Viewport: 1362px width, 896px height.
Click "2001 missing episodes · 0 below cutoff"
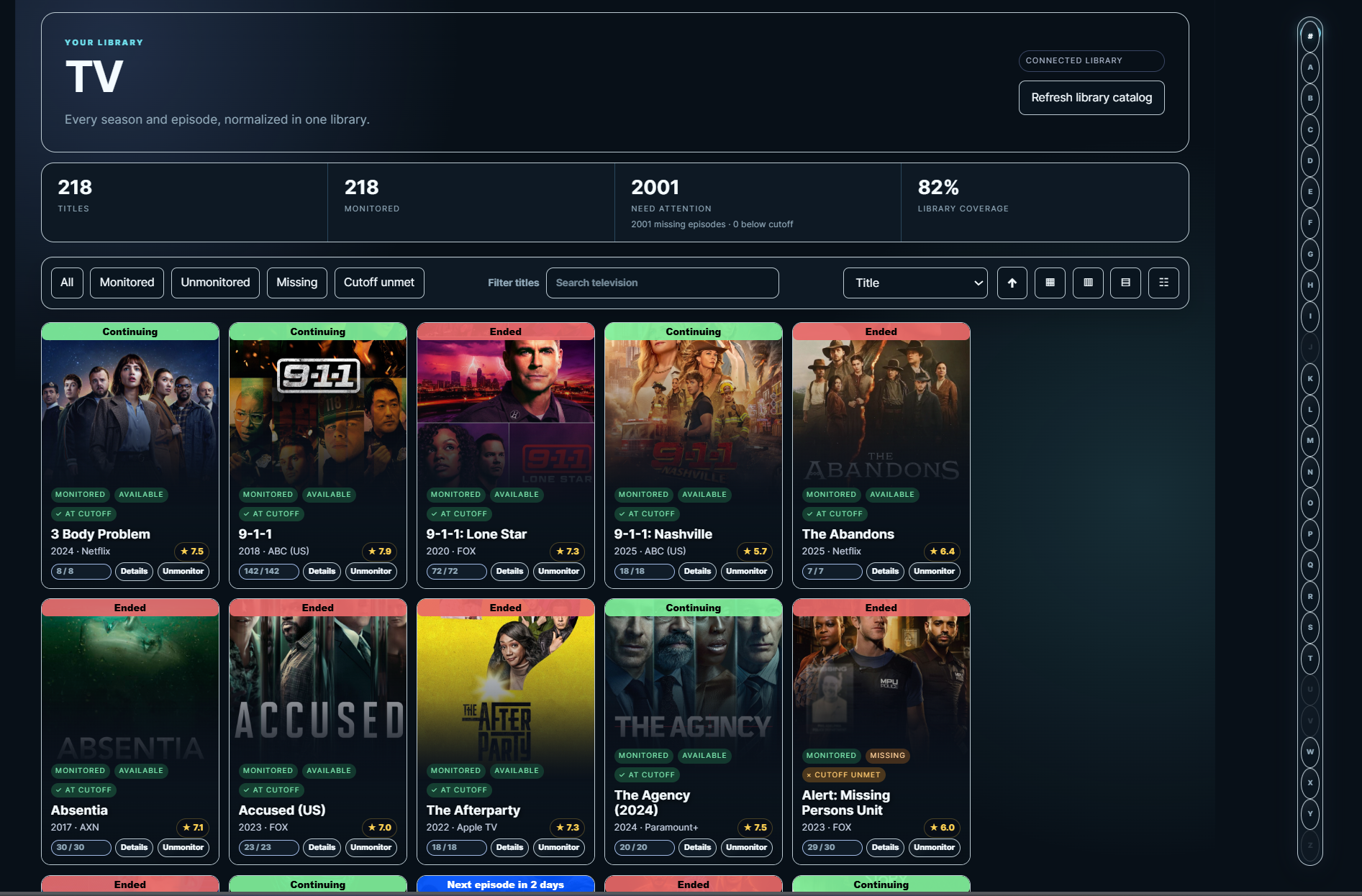click(712, 224)
